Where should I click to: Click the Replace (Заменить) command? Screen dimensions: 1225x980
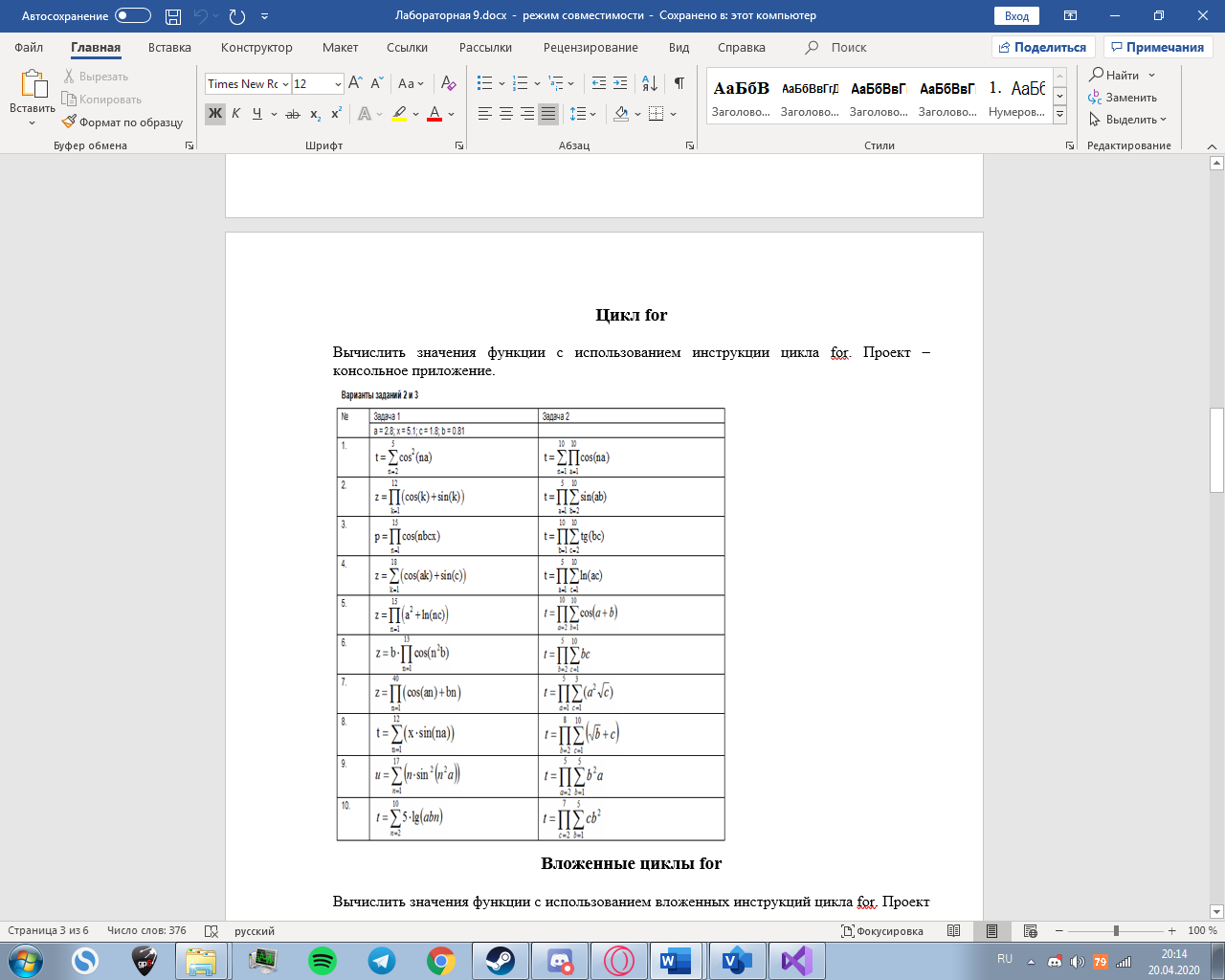(1123, 98)
